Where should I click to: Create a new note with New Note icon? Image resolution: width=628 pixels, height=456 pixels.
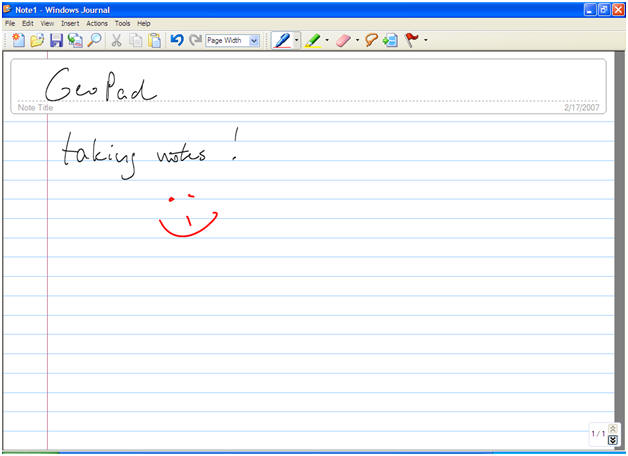point(18,41)
